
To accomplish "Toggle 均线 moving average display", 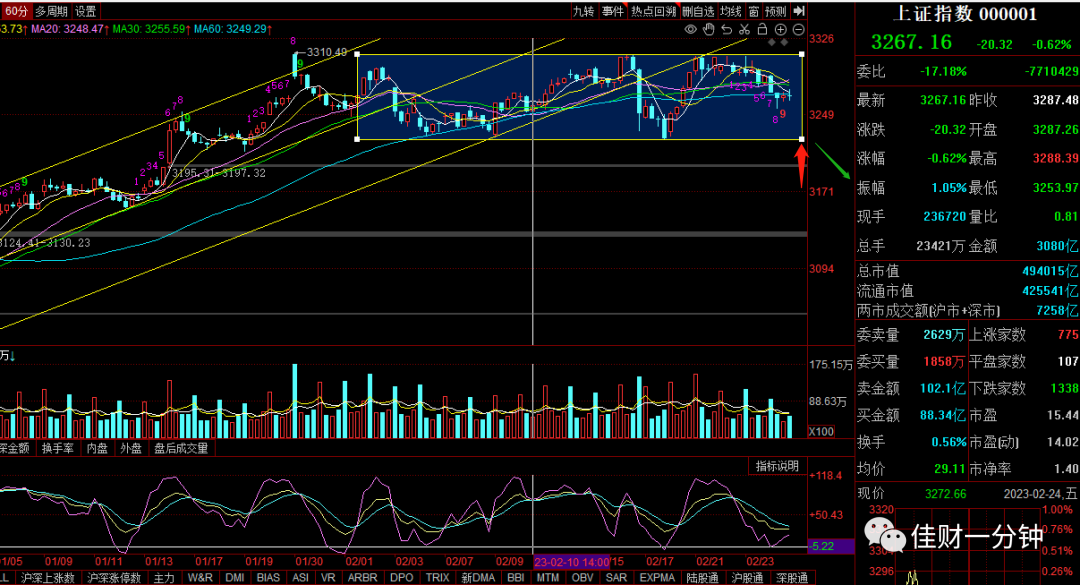I will (x=731, y=11).
